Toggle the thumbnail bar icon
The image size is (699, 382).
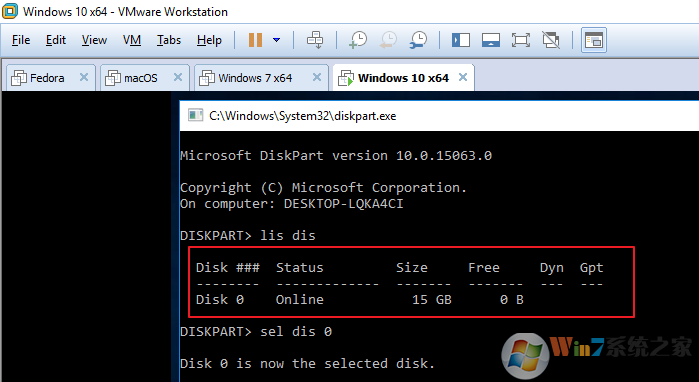pos(490,40)
